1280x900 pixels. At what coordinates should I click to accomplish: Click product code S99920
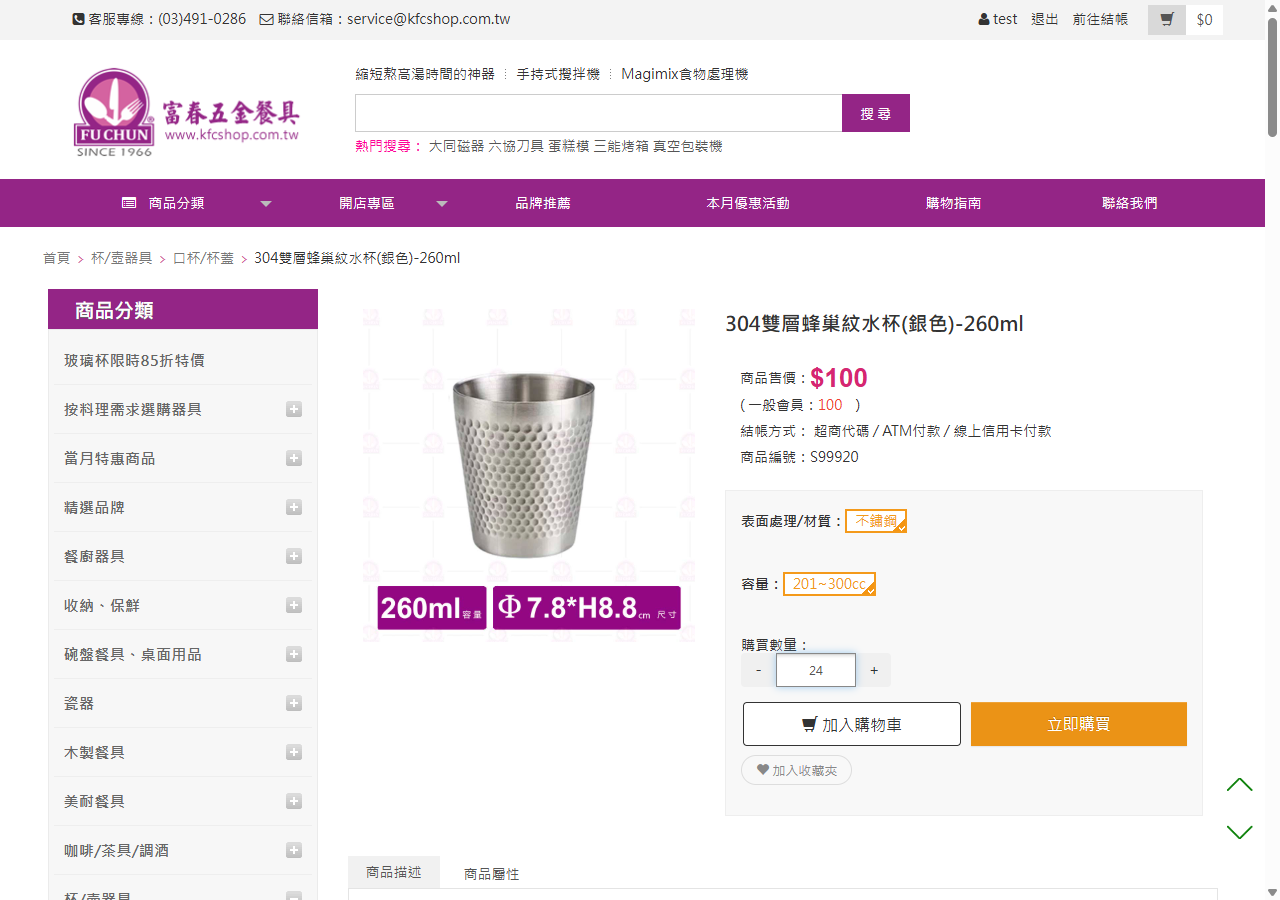click(x=834, y=457)
